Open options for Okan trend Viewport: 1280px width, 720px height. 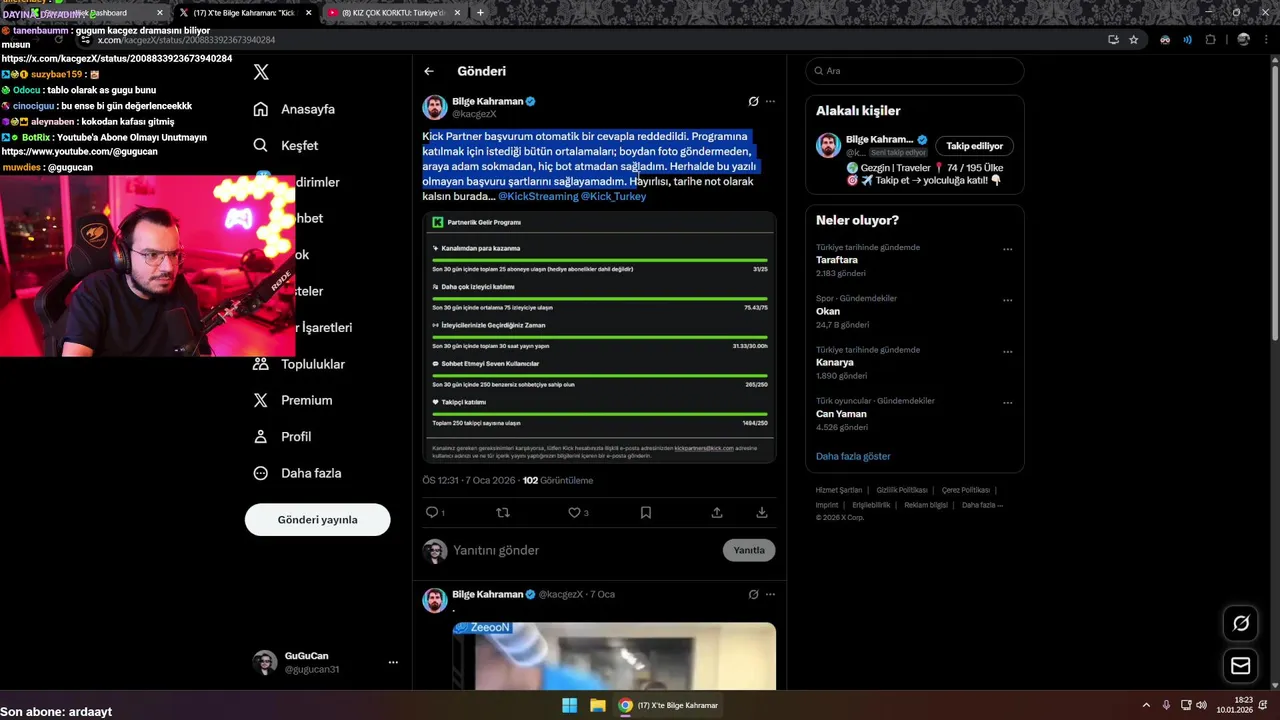point(1007,300)
